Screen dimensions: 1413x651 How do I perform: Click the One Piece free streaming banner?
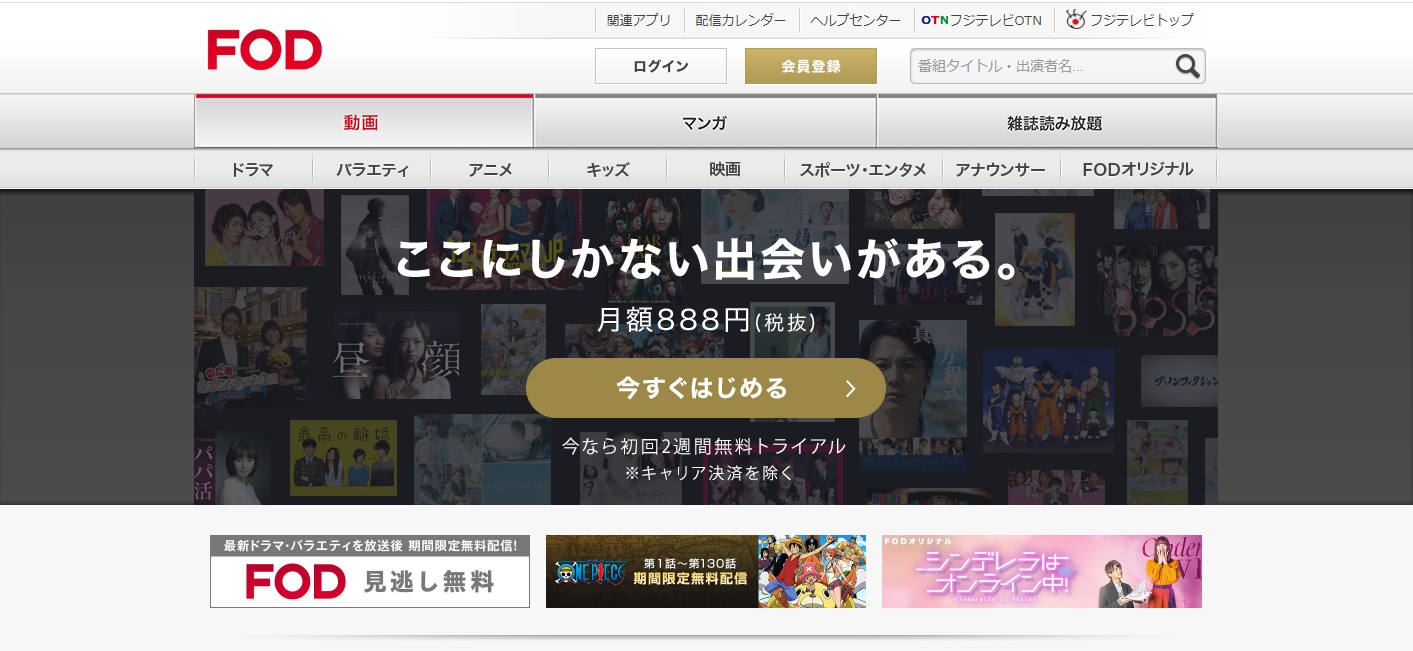[705, 571]
